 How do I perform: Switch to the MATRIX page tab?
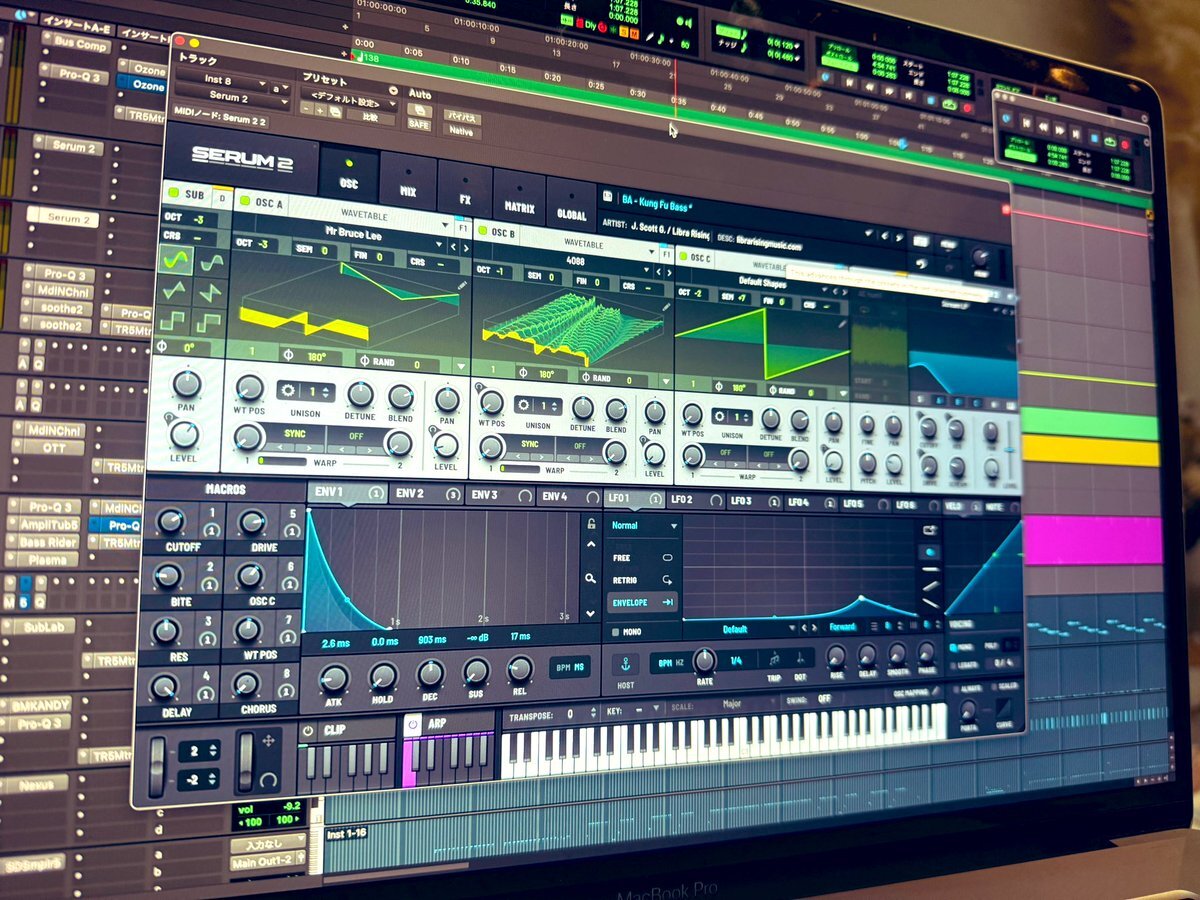tap(520, 196)
